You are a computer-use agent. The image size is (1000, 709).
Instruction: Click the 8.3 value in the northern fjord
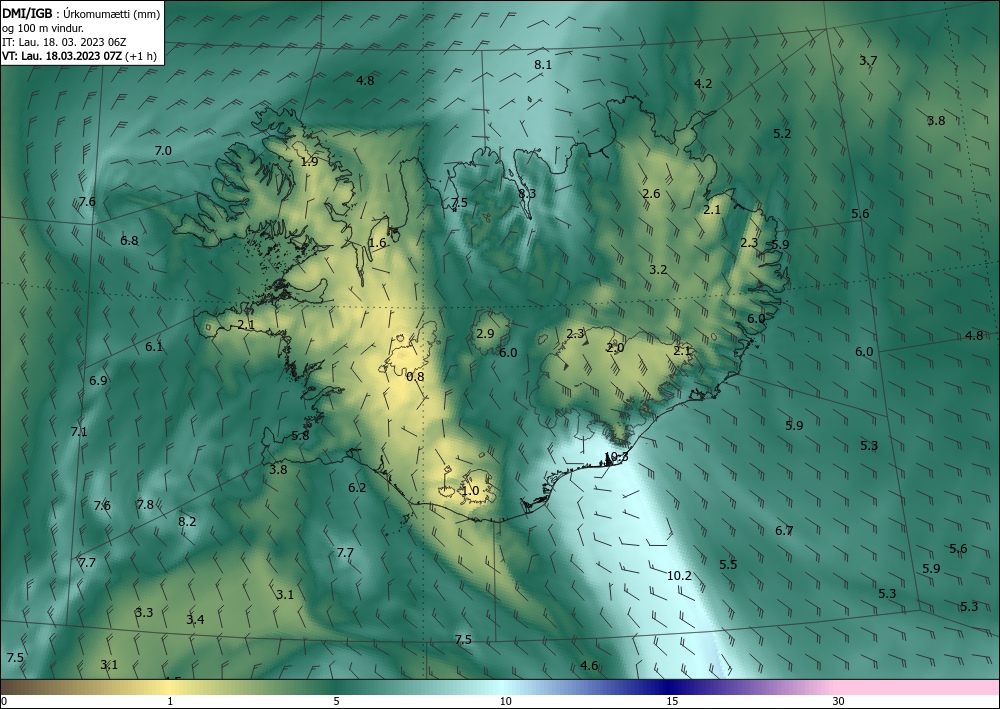[x=527, y=193]
